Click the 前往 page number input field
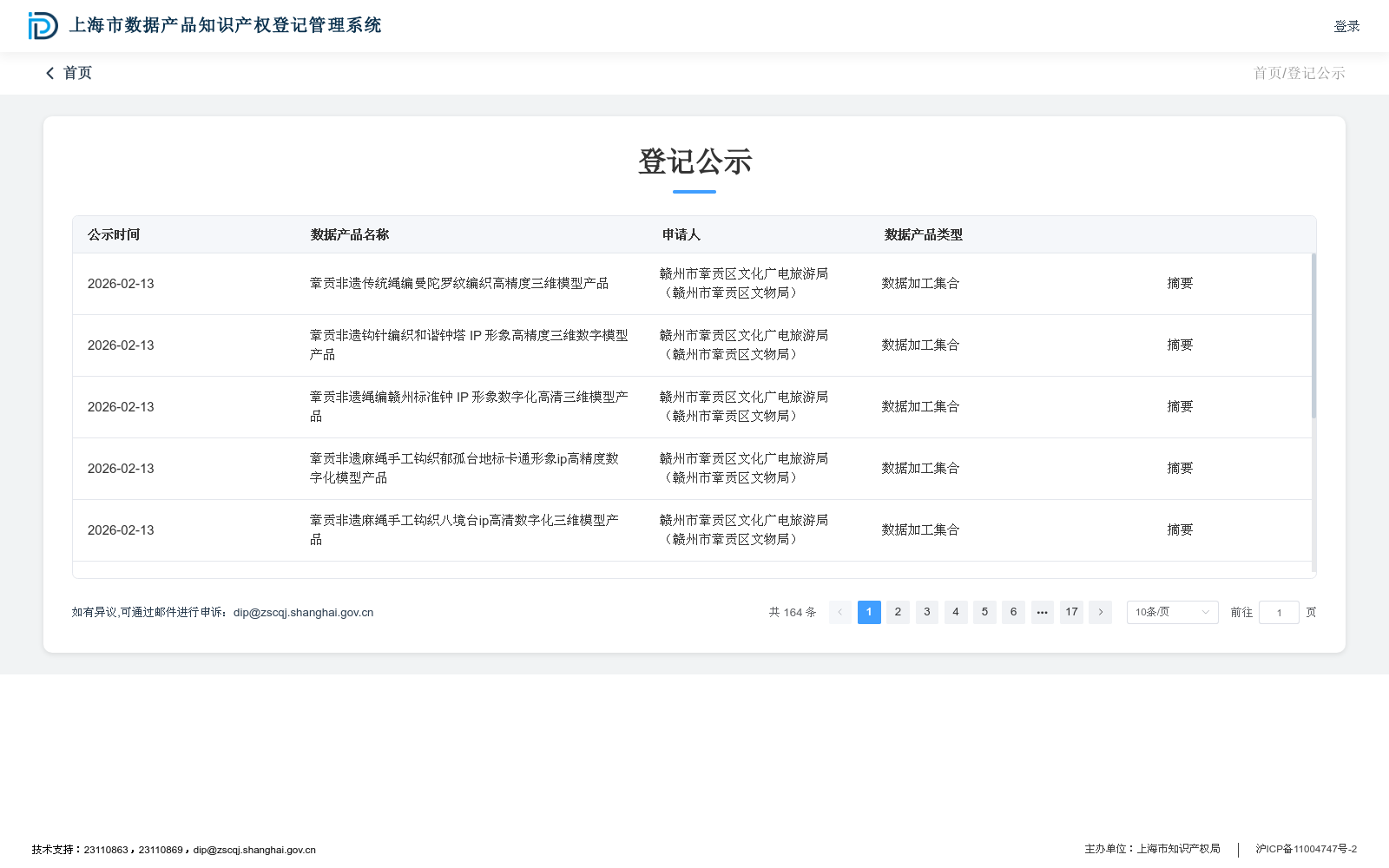Viewport: 1389px width, 868px height. coord(1279,613)
